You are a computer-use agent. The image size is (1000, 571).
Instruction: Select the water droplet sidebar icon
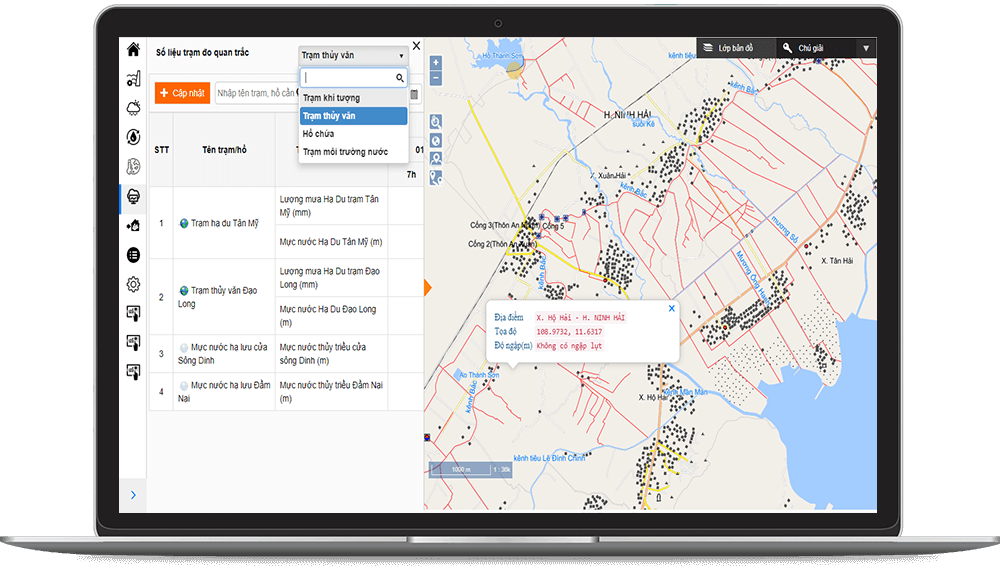[x=133, y=137]
